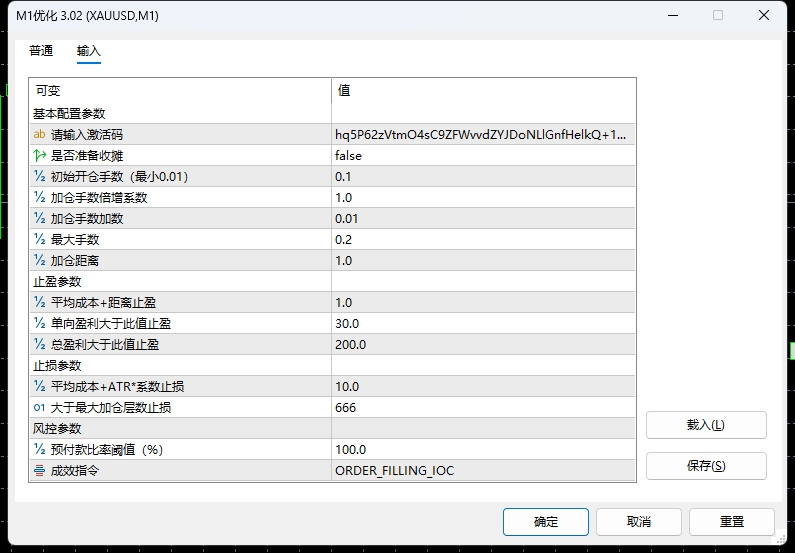
Task: Click the ½ icon beside 预付款比率阈值
Action: tap(40, 449)
